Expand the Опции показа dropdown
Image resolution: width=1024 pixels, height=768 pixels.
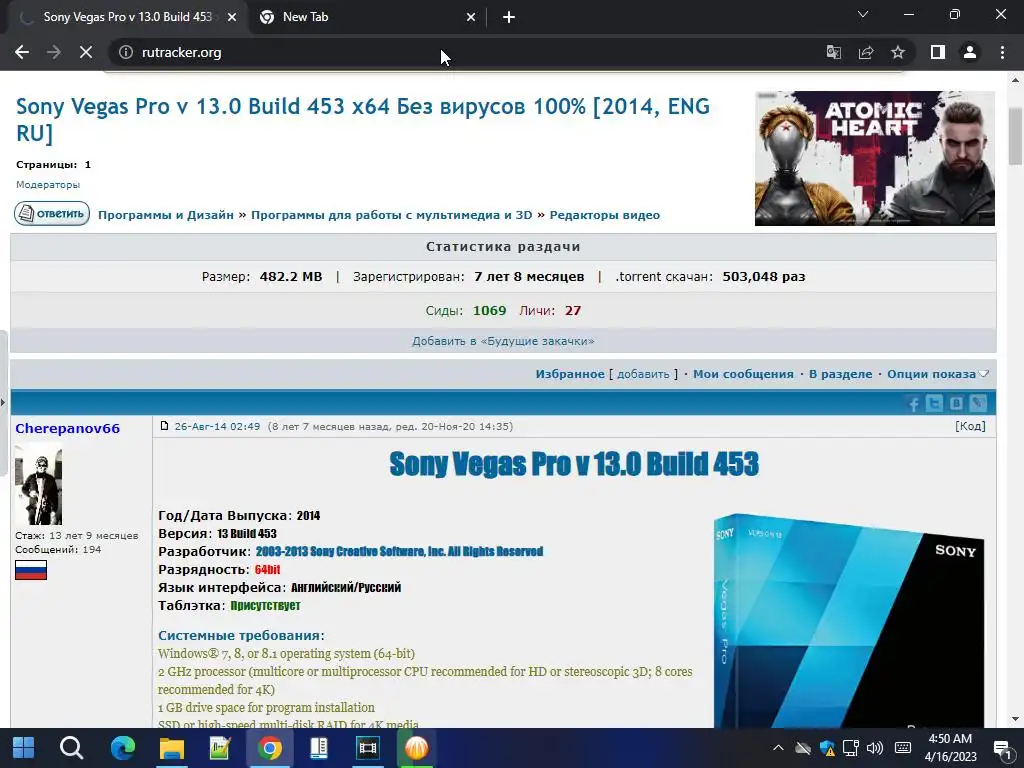(938, 374)
